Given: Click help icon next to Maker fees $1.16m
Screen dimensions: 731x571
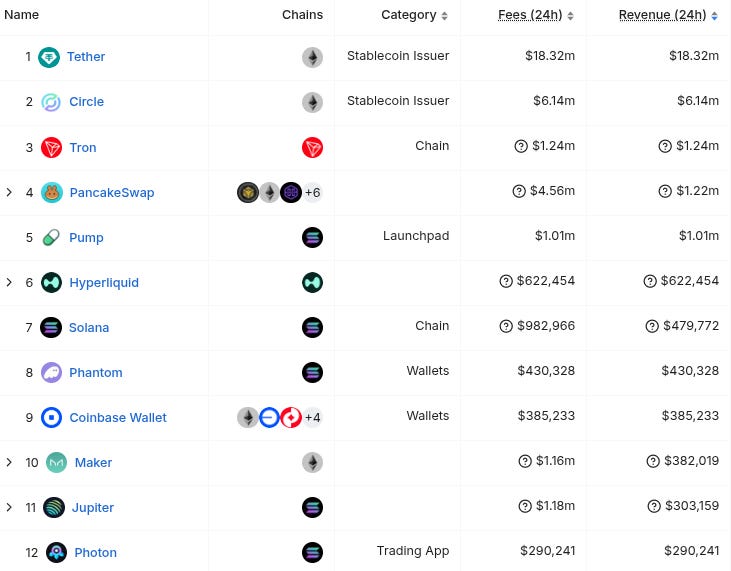Looking at the screenshot, I should point(525,461).
